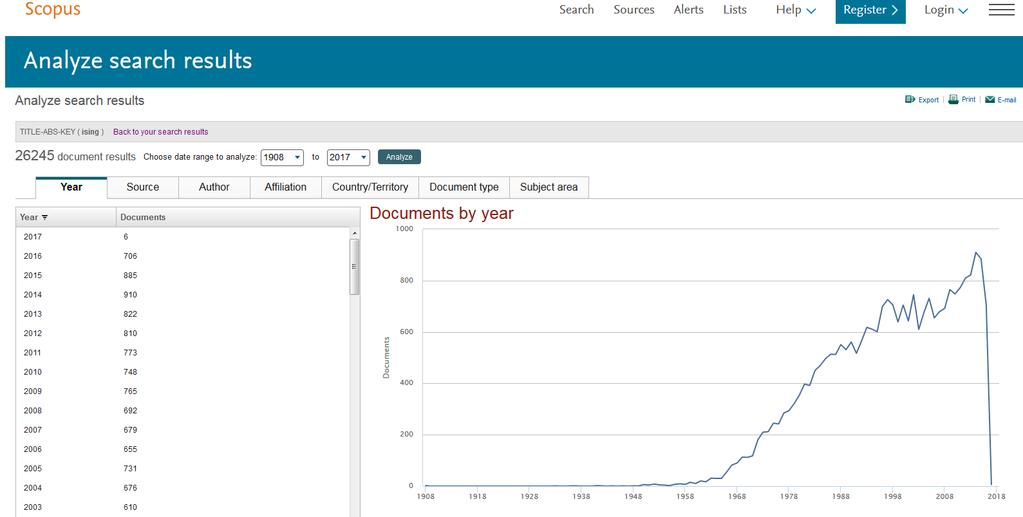Open the Lists page

[x=735, y=10]
